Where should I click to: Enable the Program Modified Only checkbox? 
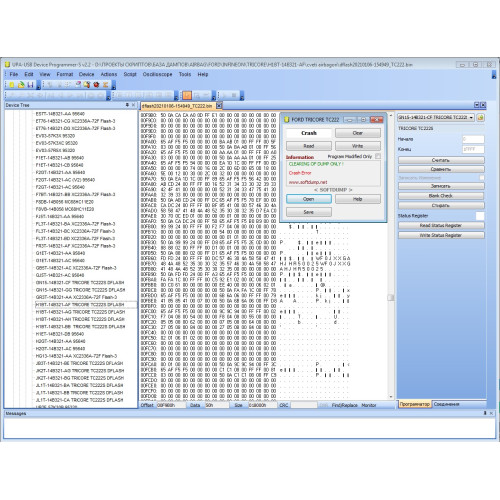[378, 156]
